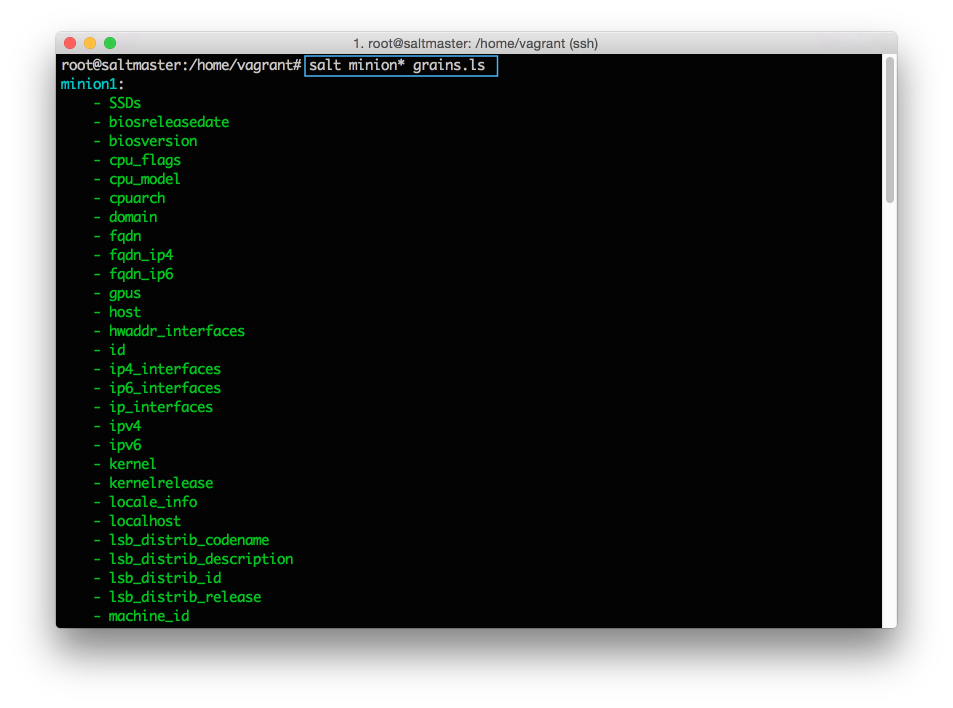Click the SSDs grain entry
The width and height of the screenshot is (953, 708).
(125, 103)
